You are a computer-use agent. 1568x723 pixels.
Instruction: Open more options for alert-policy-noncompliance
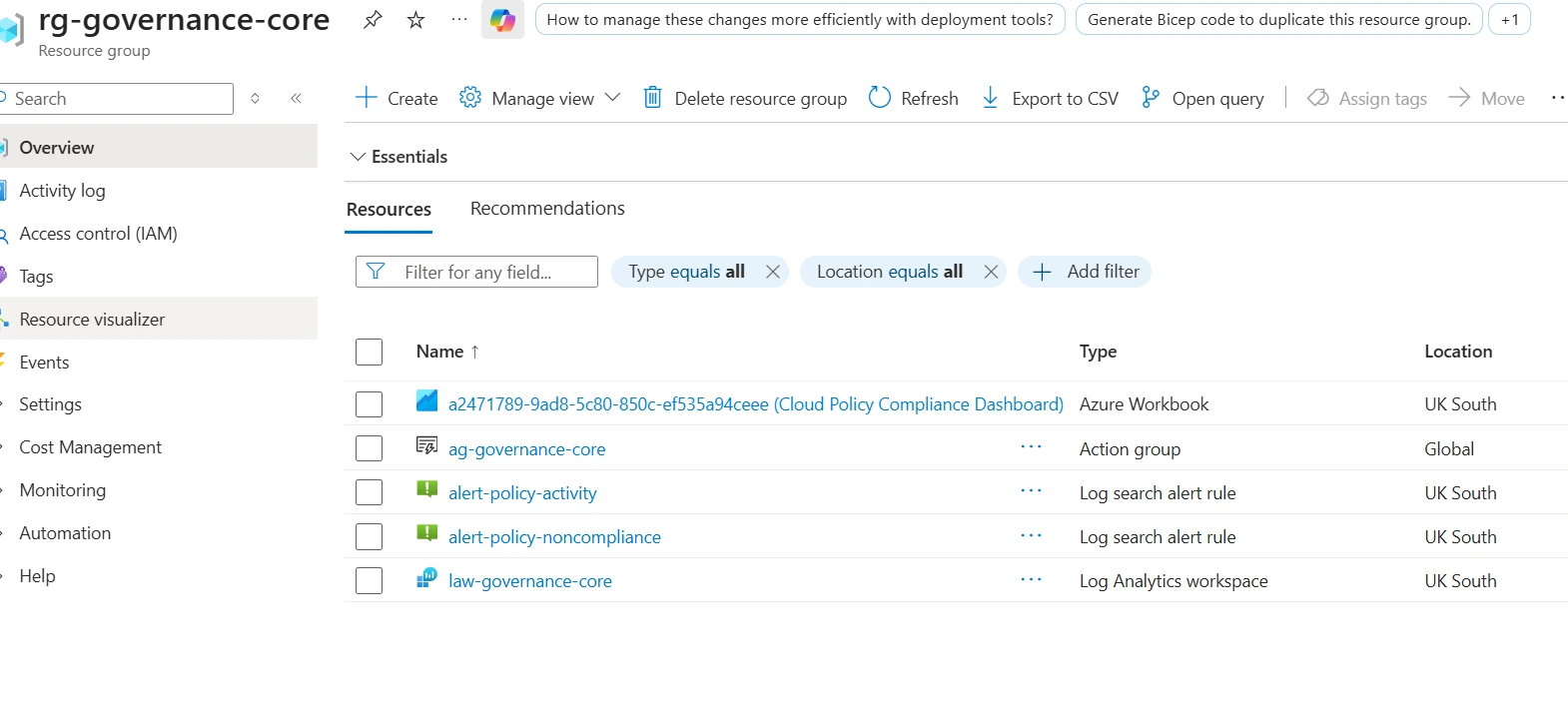(x=1031, y=535)
